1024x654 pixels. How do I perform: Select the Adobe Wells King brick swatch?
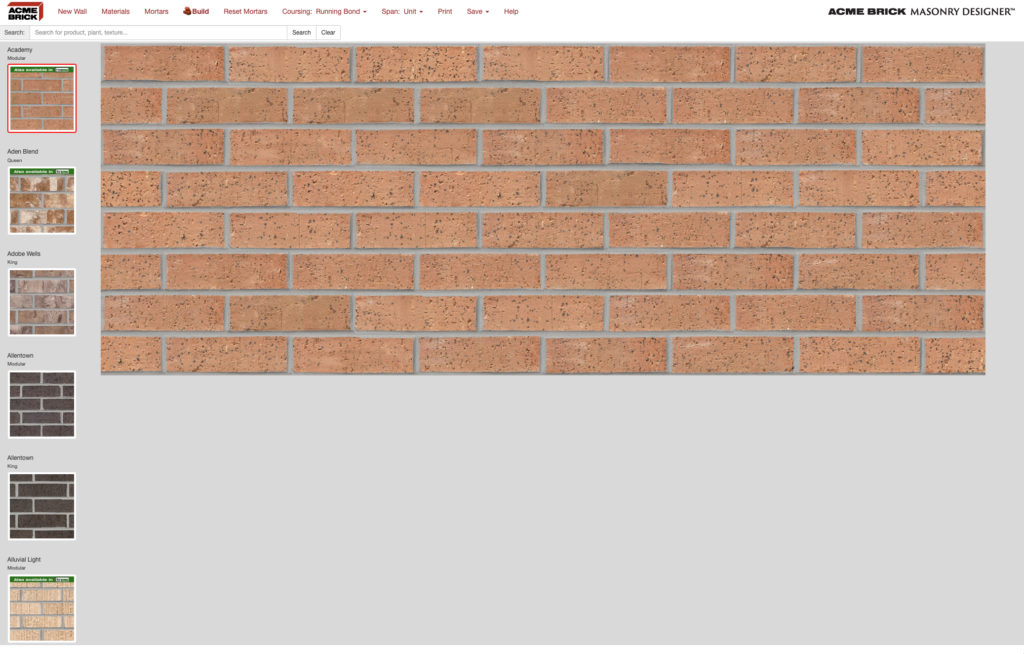[x=41, y=302]
